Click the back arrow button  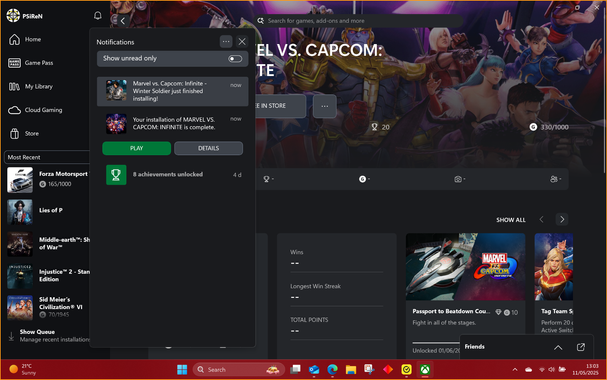[123, 21]
